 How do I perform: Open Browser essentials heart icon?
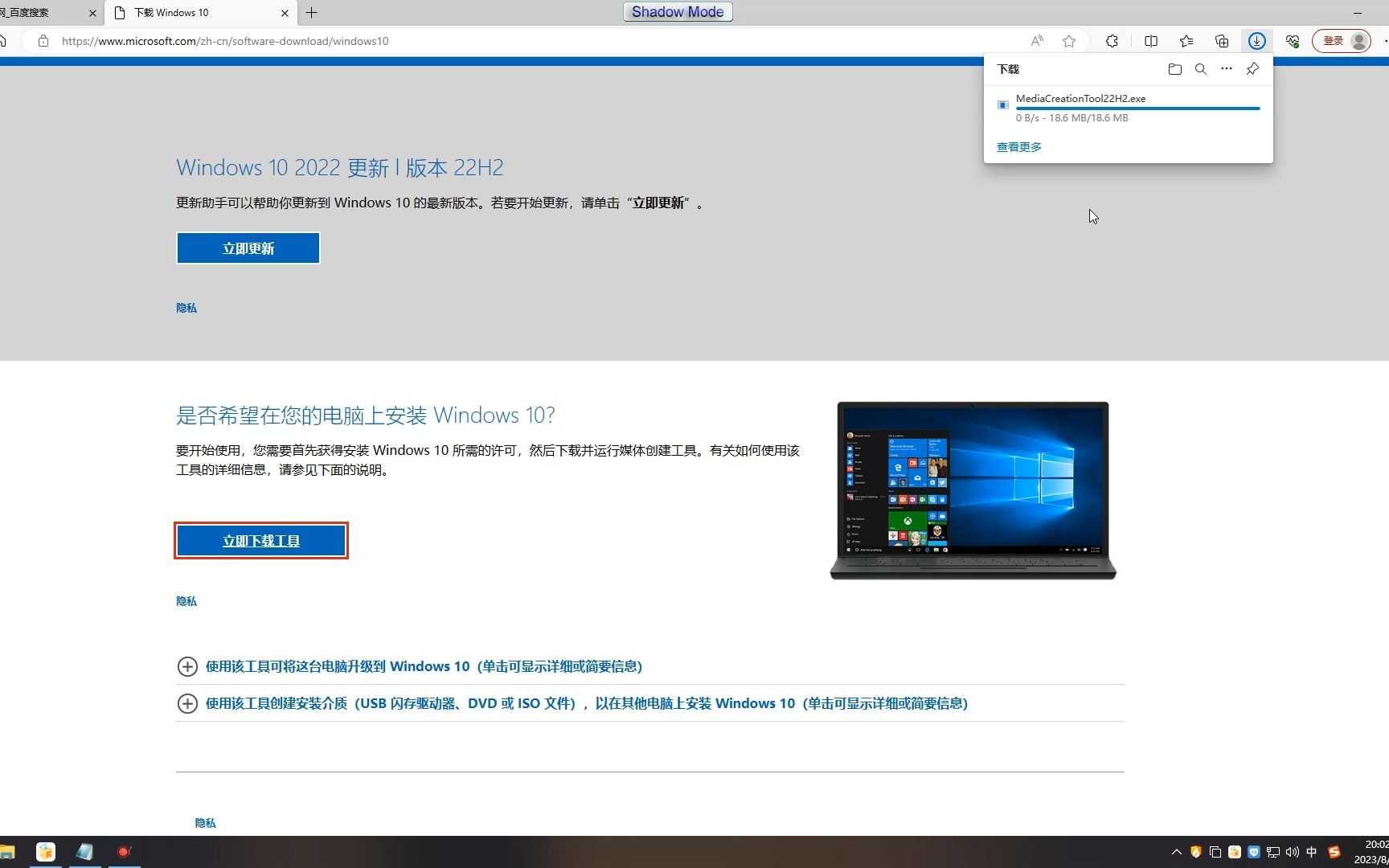(x=1293, y=41)
